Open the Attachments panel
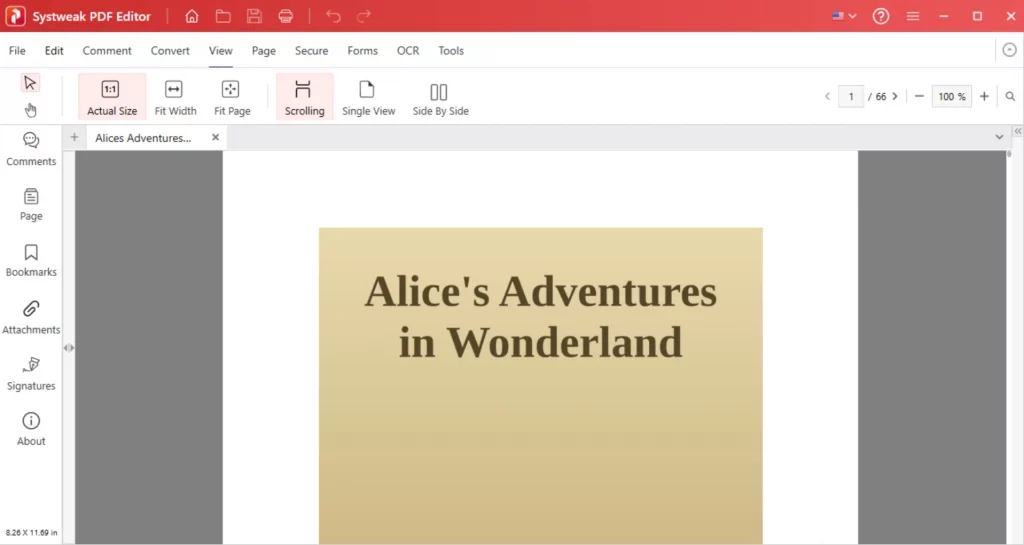Screen dimensions: 1024x545 [x=31, y=317]
